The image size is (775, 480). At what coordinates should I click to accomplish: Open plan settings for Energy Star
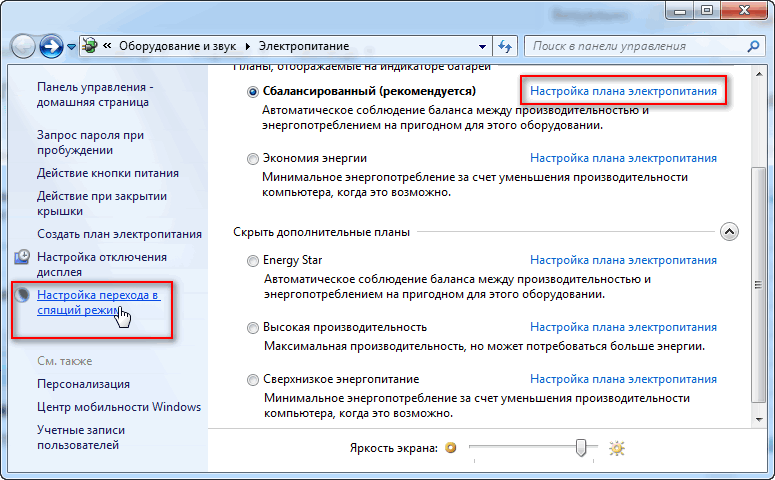pos(623,260)
